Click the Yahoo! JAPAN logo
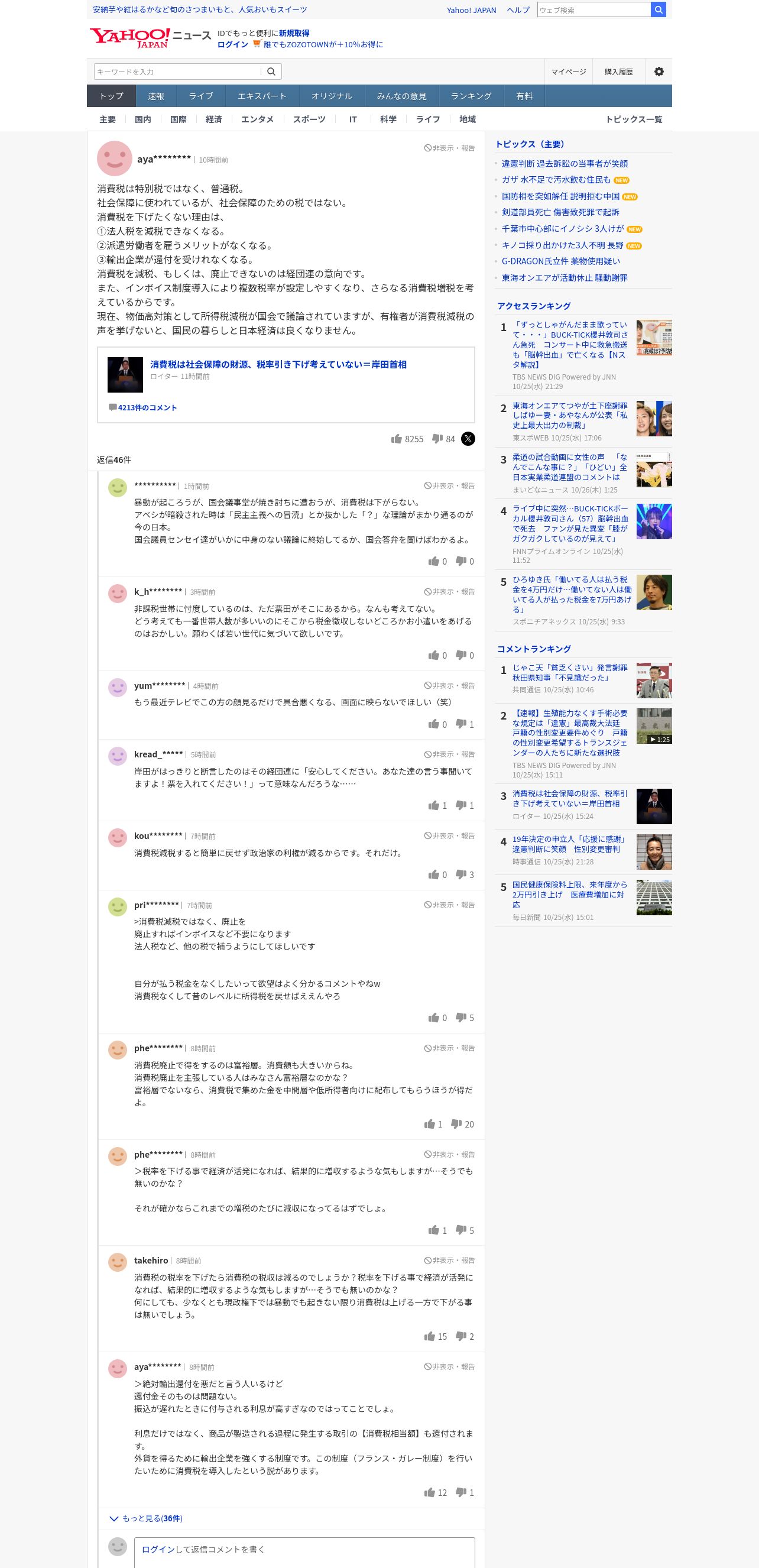Viewport: 759px width, 1568px height. tap(129, 38)
